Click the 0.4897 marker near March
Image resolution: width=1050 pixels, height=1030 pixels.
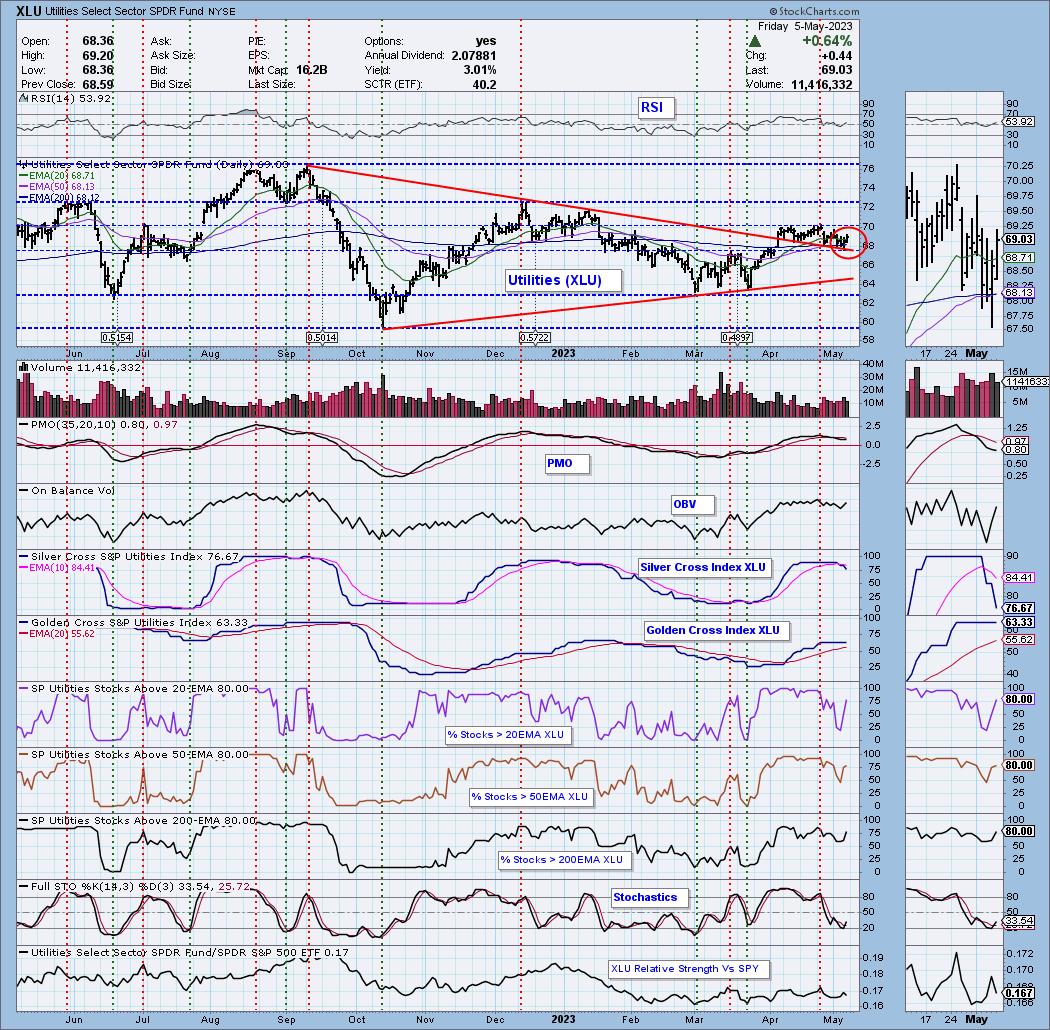pyautogui.click(x=737, y=338)
